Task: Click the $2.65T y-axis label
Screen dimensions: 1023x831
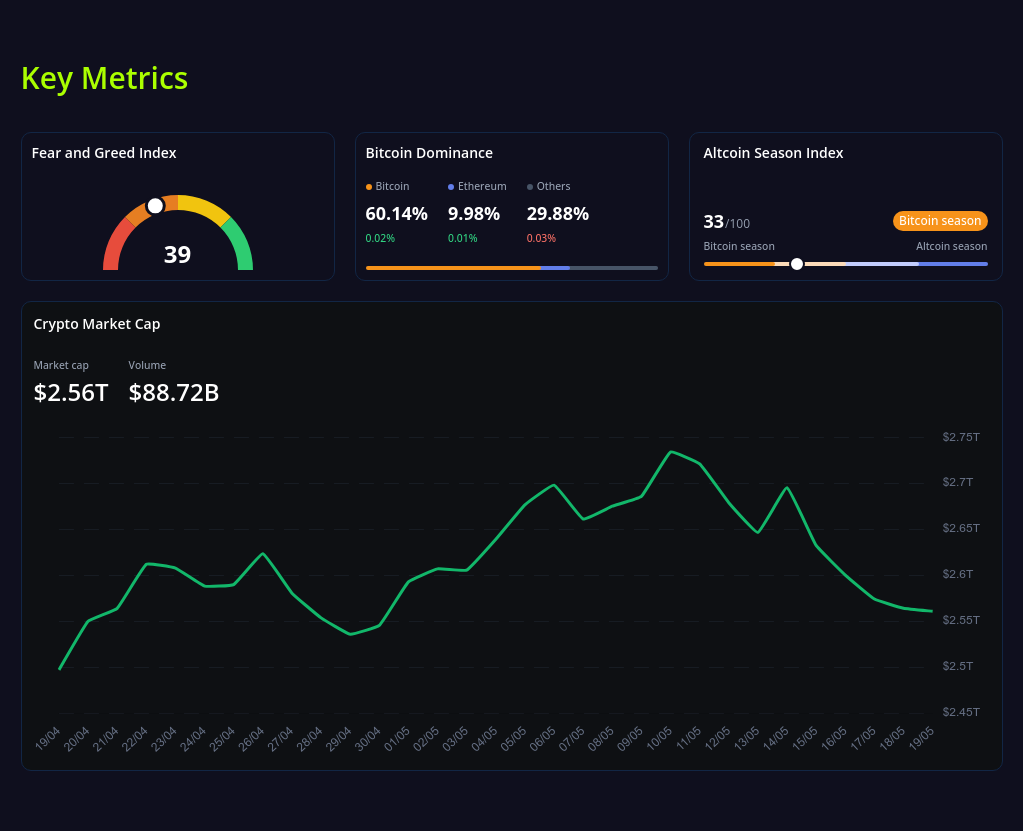Action: (x=961, y=528)
